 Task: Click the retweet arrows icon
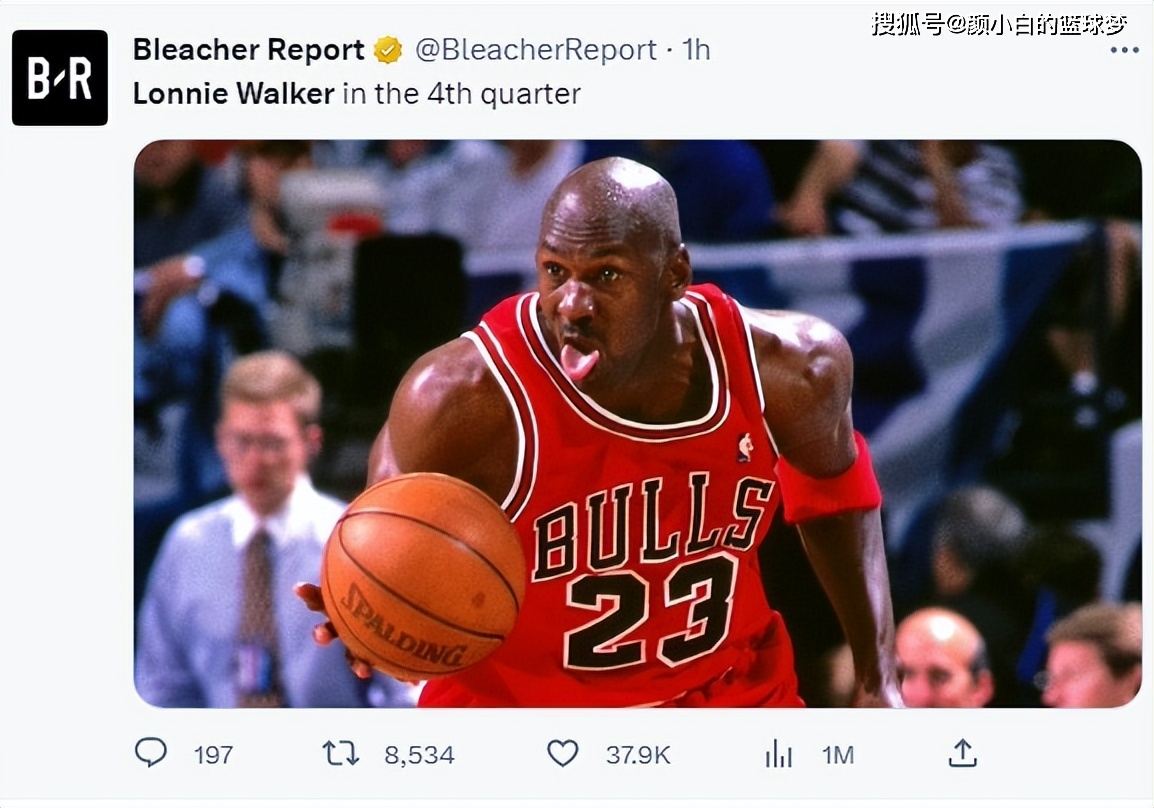(x=341, y=754)
